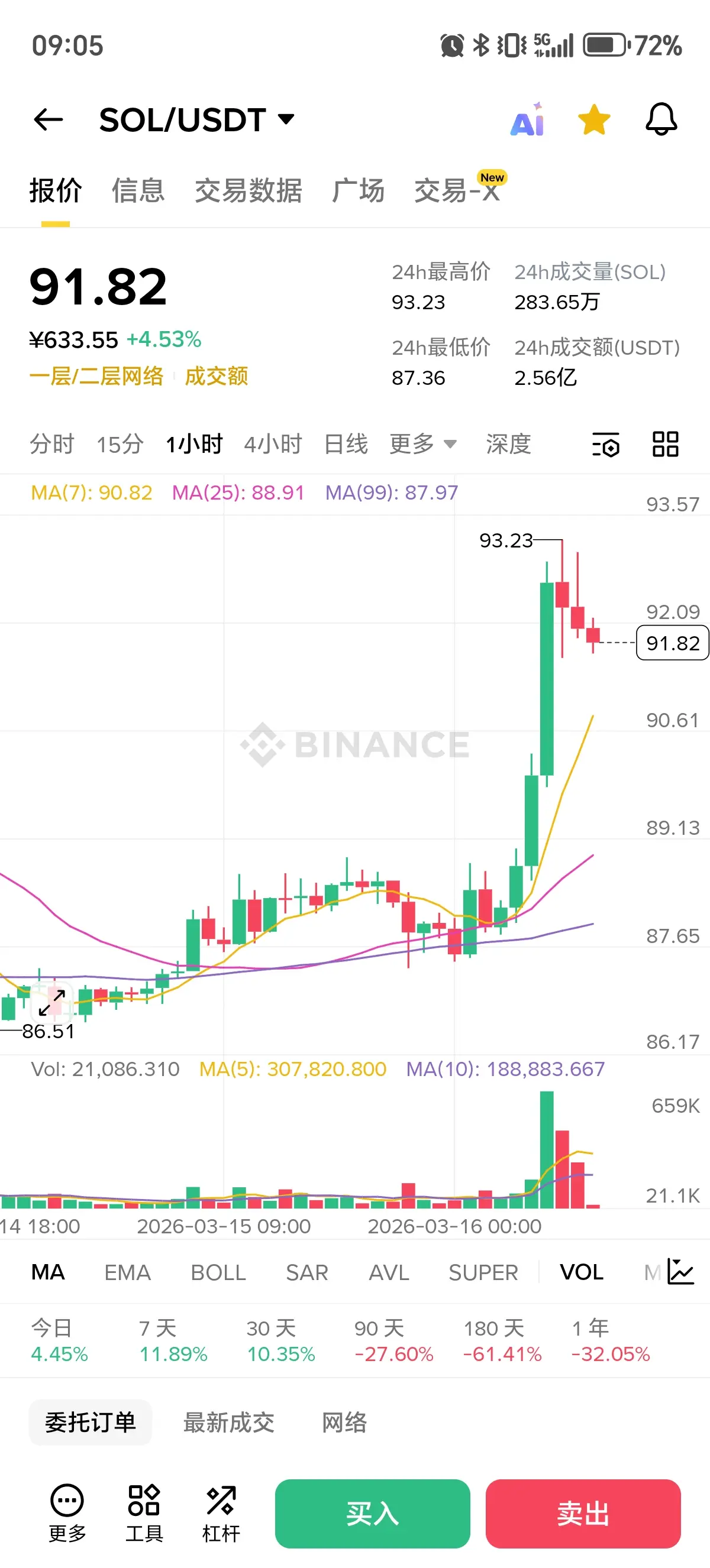This screenshot has width=710, height=1568.
Task: Toggle the BOLL indicator
Action: tap(218, 1272)
